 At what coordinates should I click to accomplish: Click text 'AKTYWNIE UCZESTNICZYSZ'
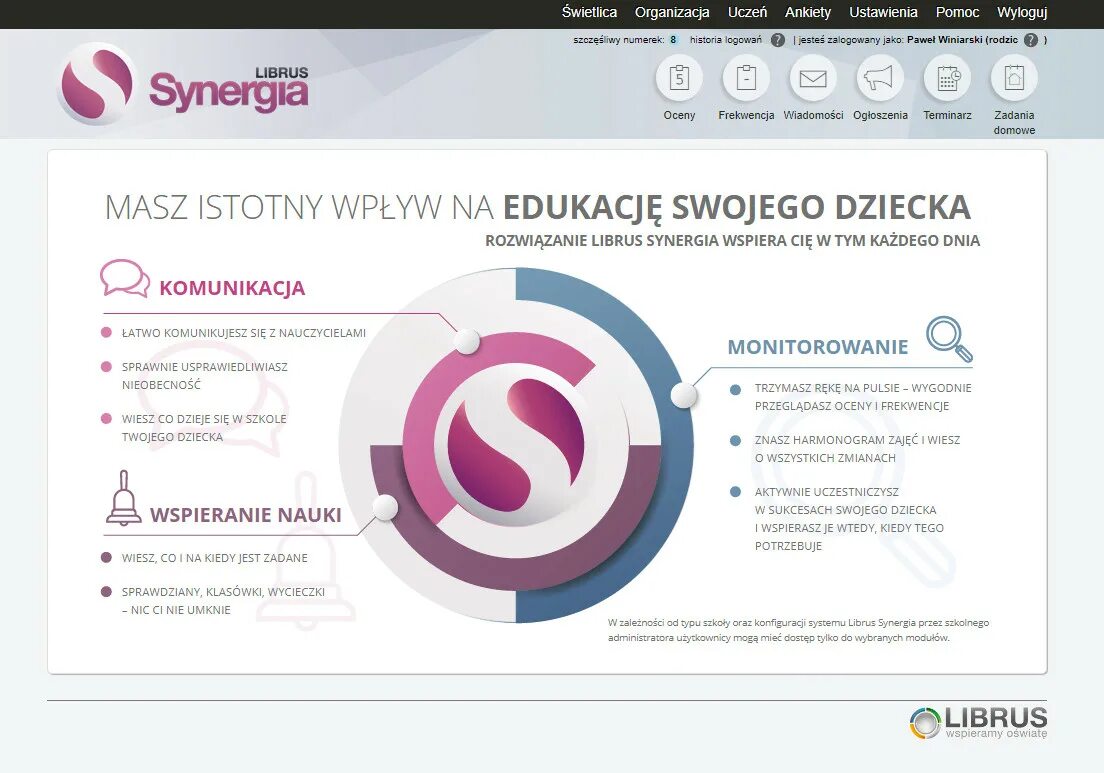pos(827,492)
